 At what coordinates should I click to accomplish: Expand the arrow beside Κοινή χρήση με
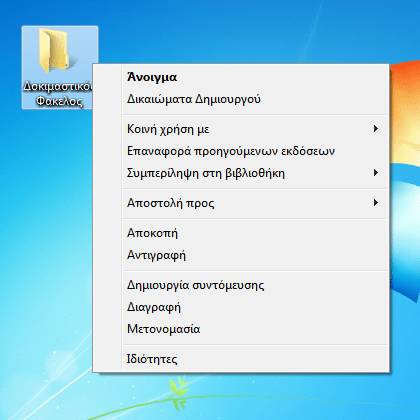[x=376, y=129]
